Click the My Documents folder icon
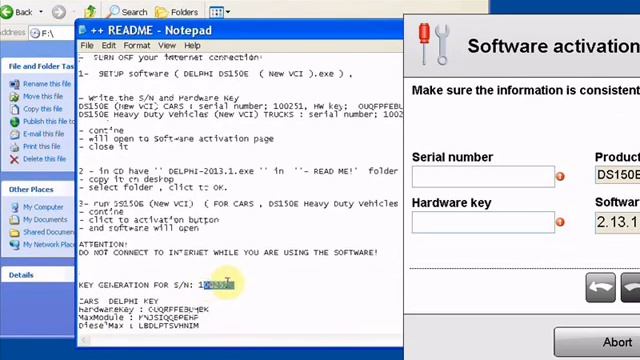 point(14,220)
